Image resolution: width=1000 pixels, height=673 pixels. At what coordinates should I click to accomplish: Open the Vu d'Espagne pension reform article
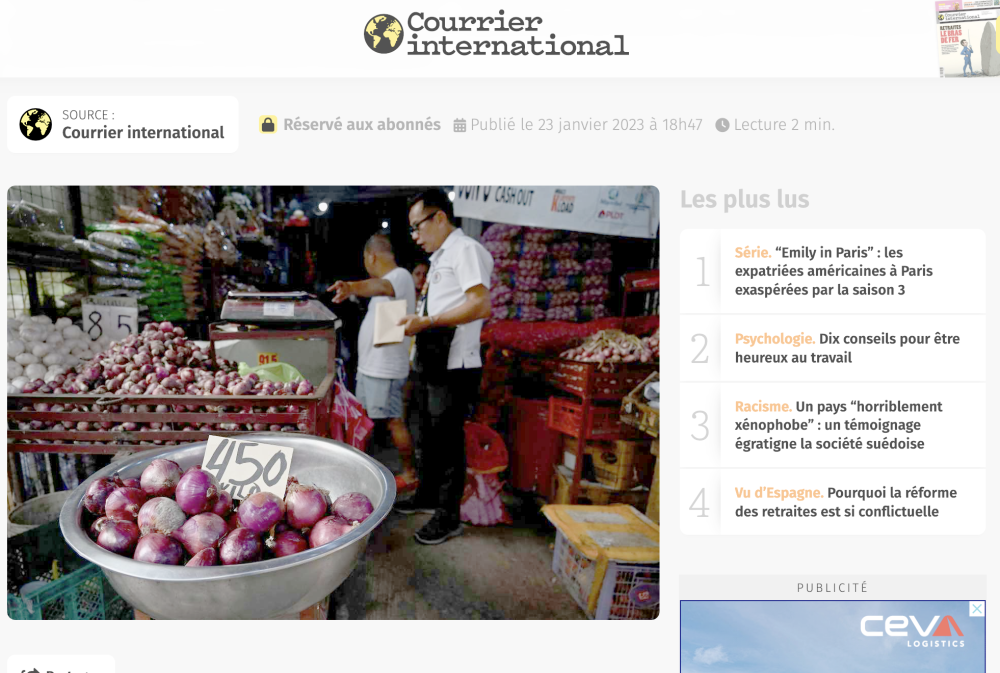tap(845, 502)
